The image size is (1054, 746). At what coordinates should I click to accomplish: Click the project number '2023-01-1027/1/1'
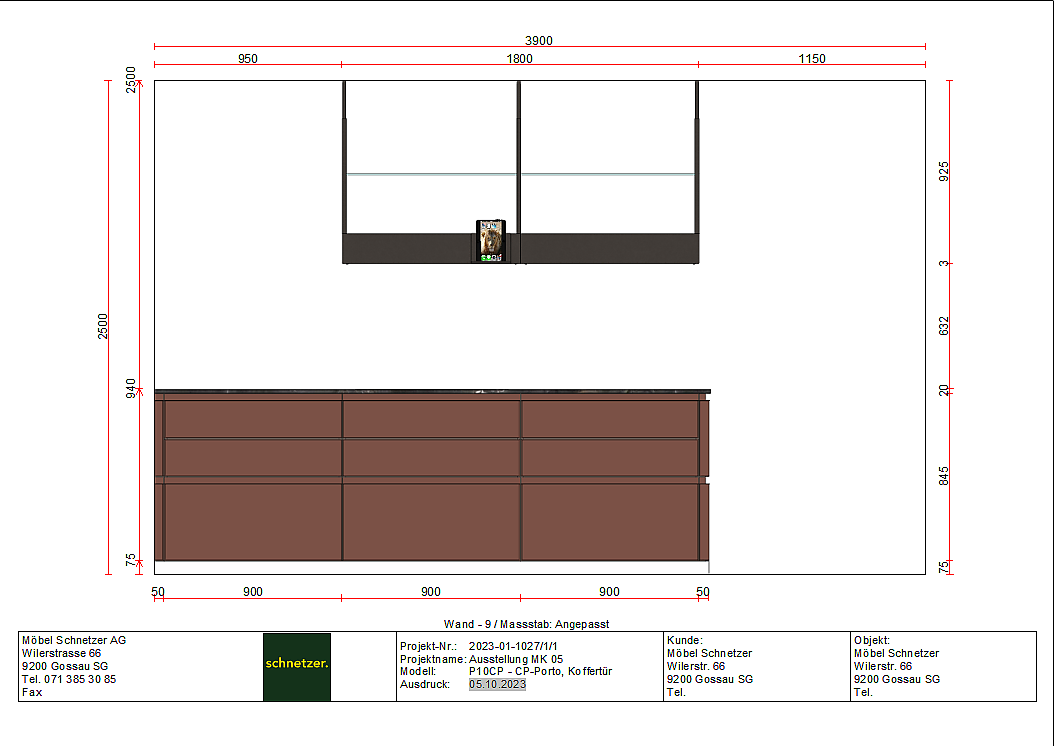click(x=513, y=647)
